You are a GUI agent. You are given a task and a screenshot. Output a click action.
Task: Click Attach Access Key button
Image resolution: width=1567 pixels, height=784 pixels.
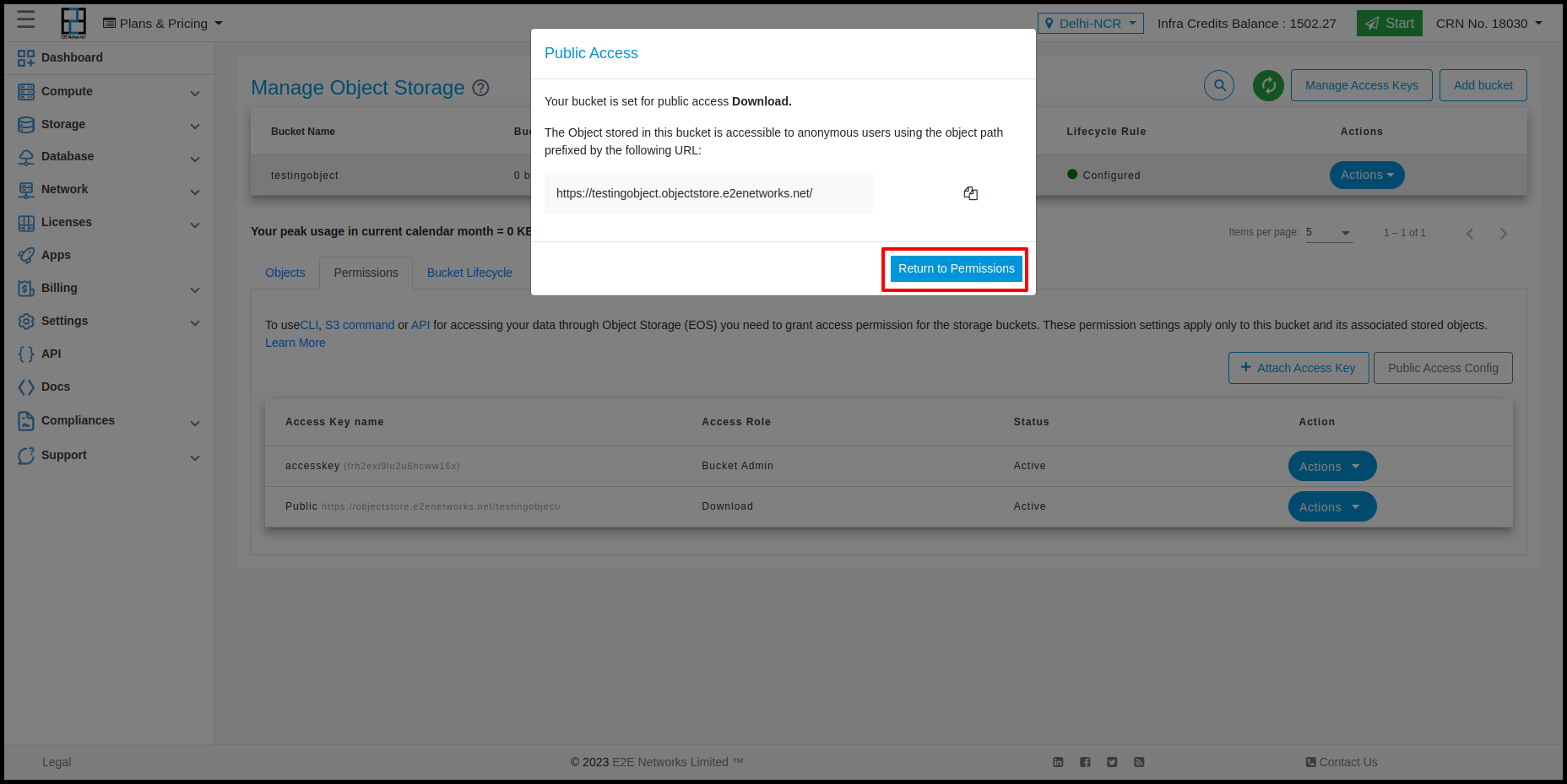1299,368
